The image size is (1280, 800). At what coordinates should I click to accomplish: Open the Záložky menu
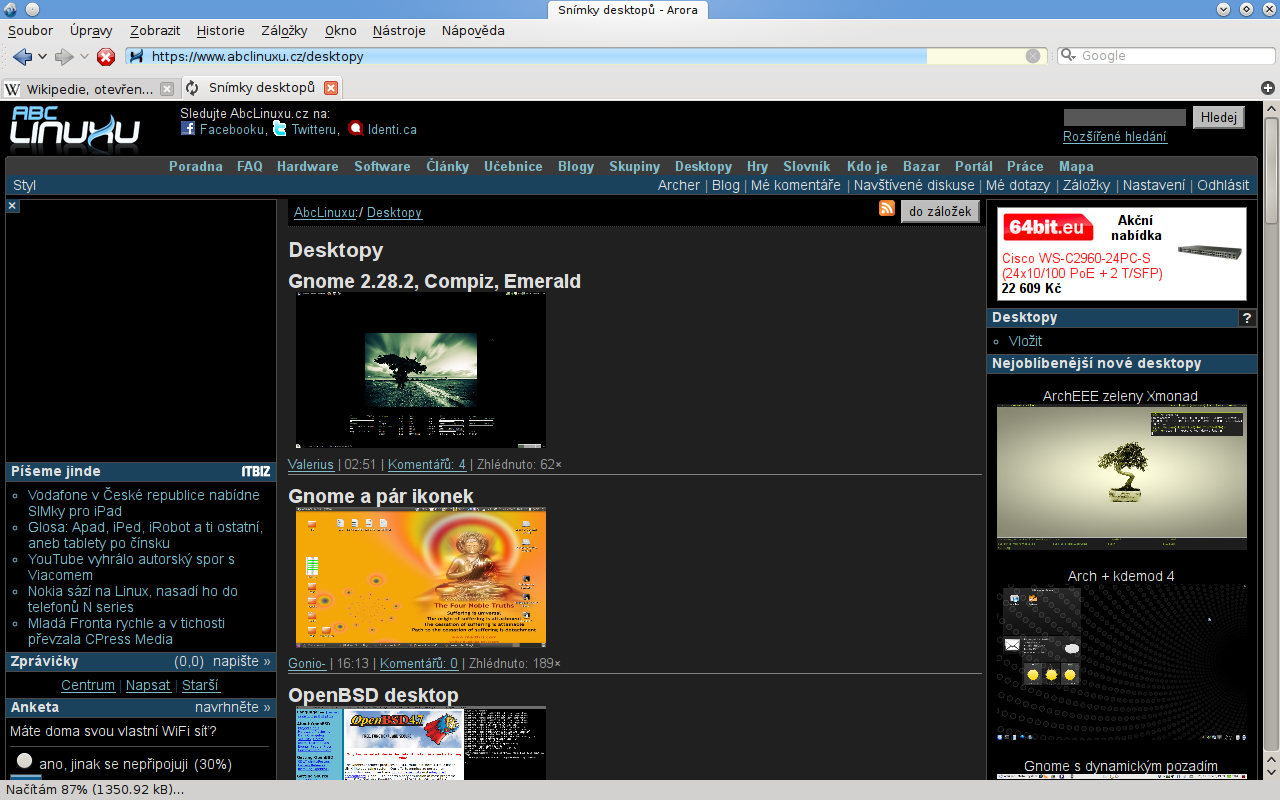pyautogui.click(x=284, y=30)
